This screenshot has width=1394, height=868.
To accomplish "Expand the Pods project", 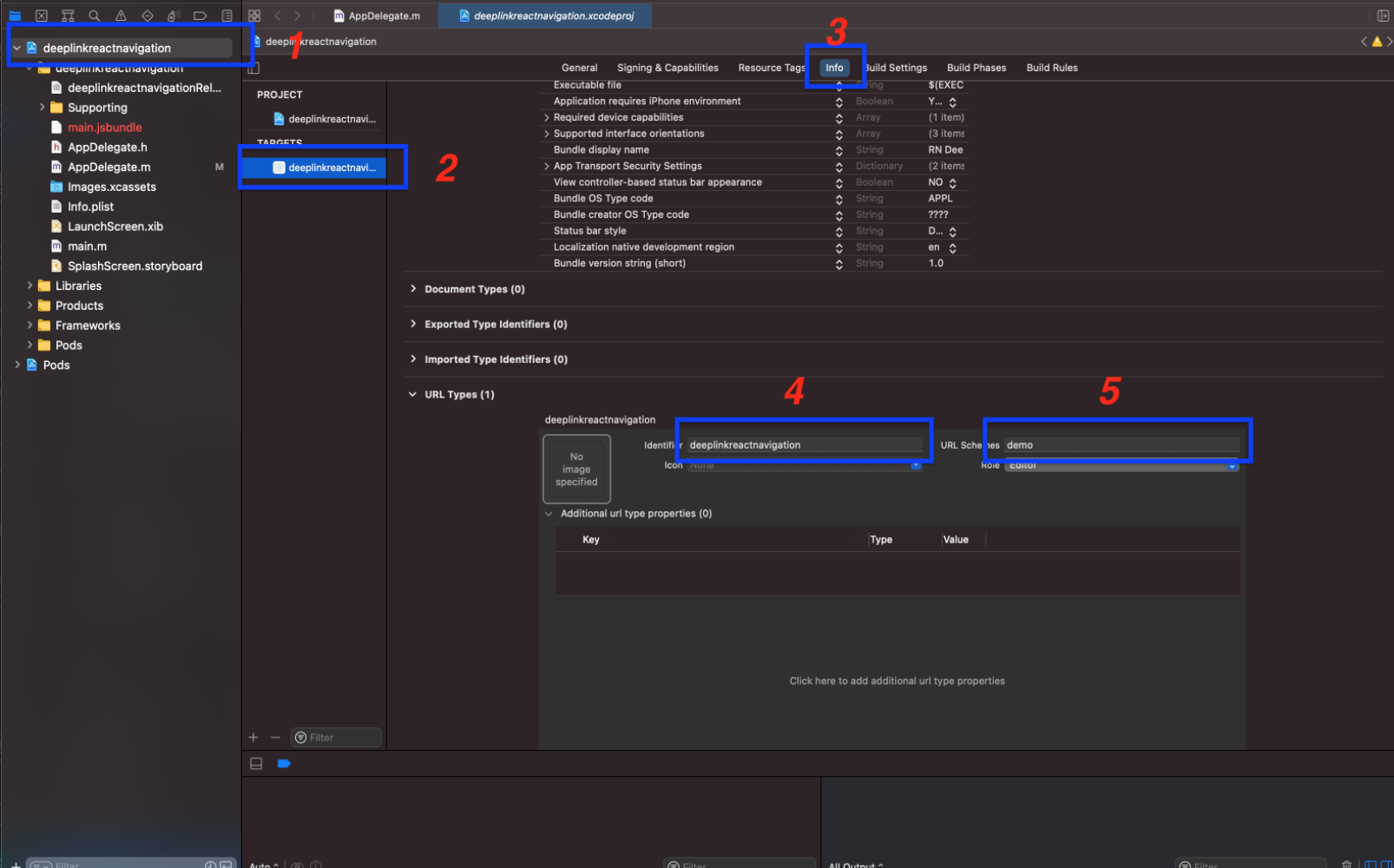I will (17, 365).
